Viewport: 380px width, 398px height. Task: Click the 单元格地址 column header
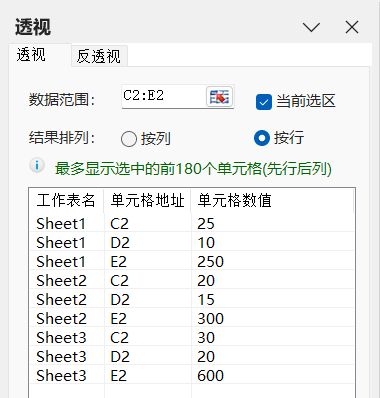pyautogui.click(x=147, y=200)
